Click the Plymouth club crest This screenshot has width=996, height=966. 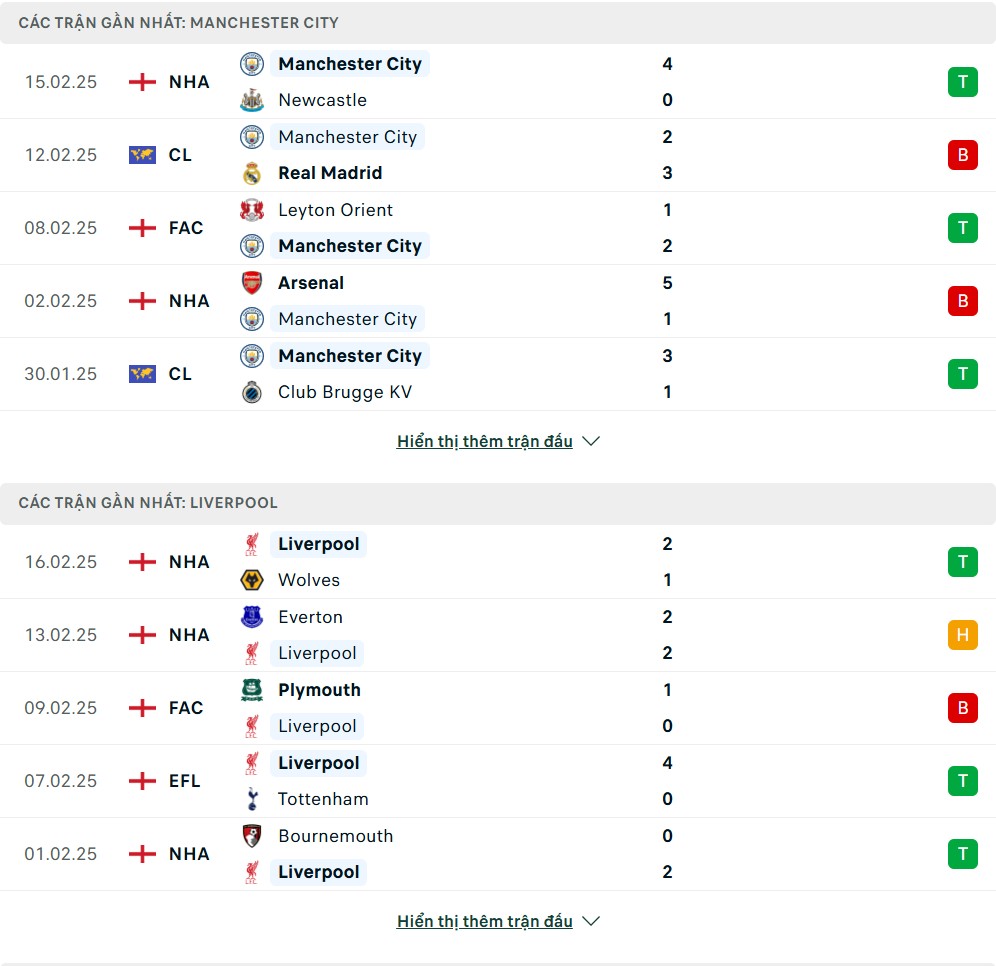click(252, 690)
